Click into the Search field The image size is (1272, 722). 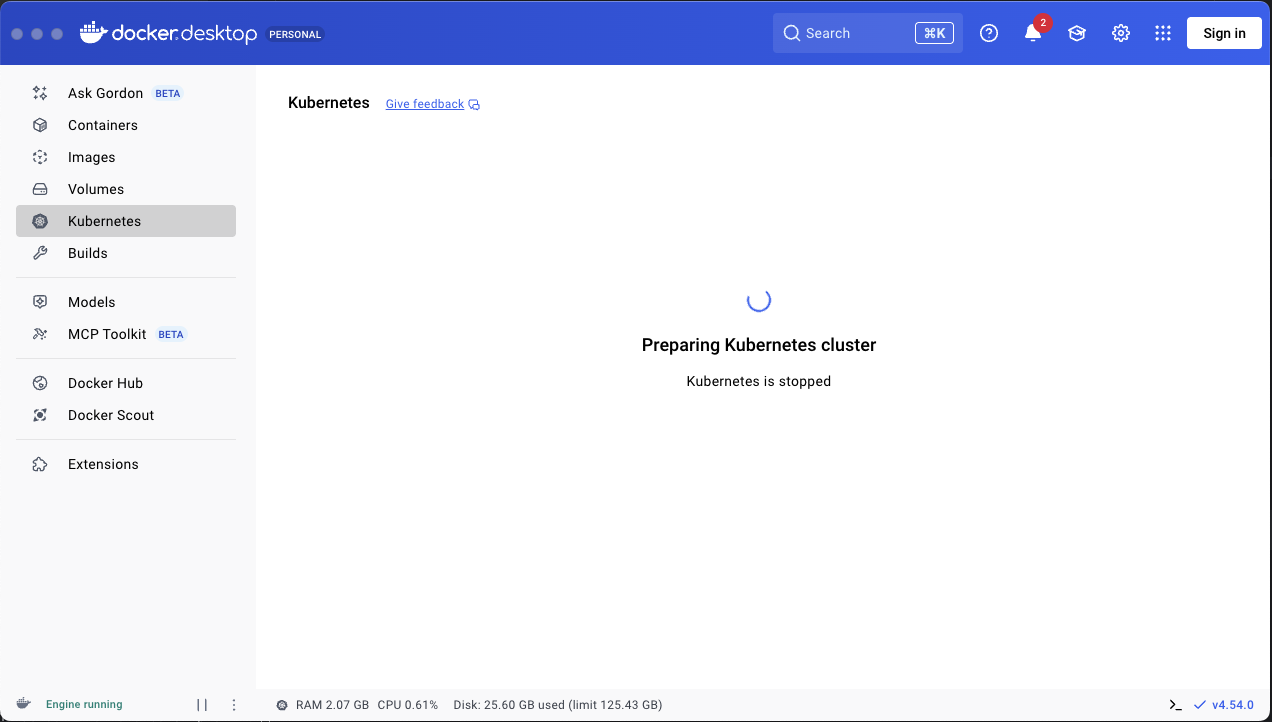coord(868,33)
